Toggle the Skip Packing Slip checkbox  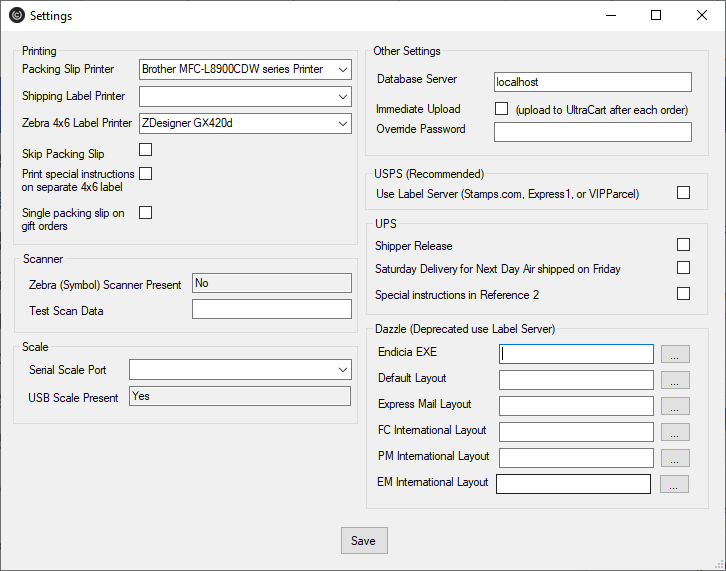145,150
